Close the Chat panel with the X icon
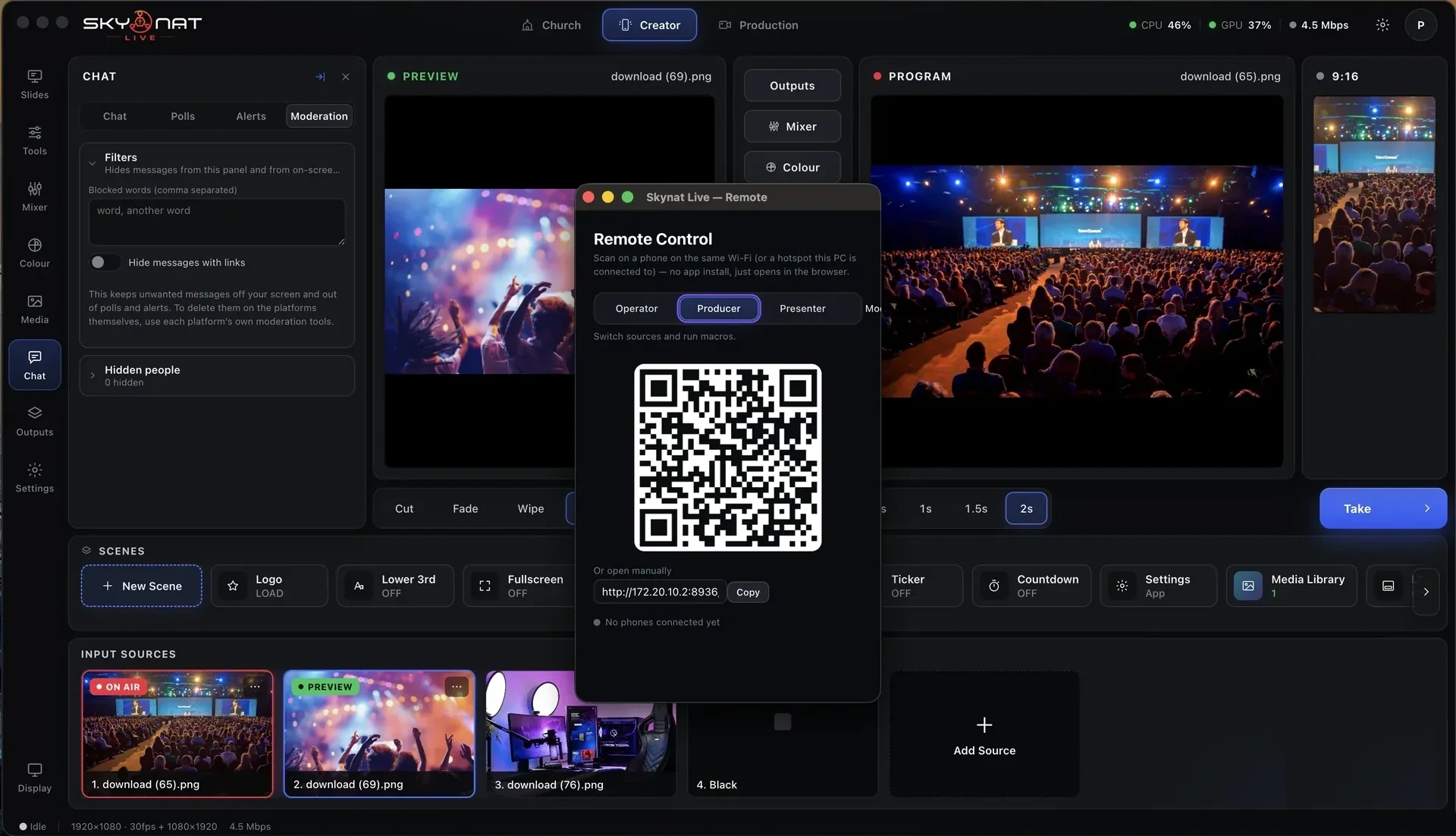Viewport: 1456px width, 836px height. [x=346, y=77]
